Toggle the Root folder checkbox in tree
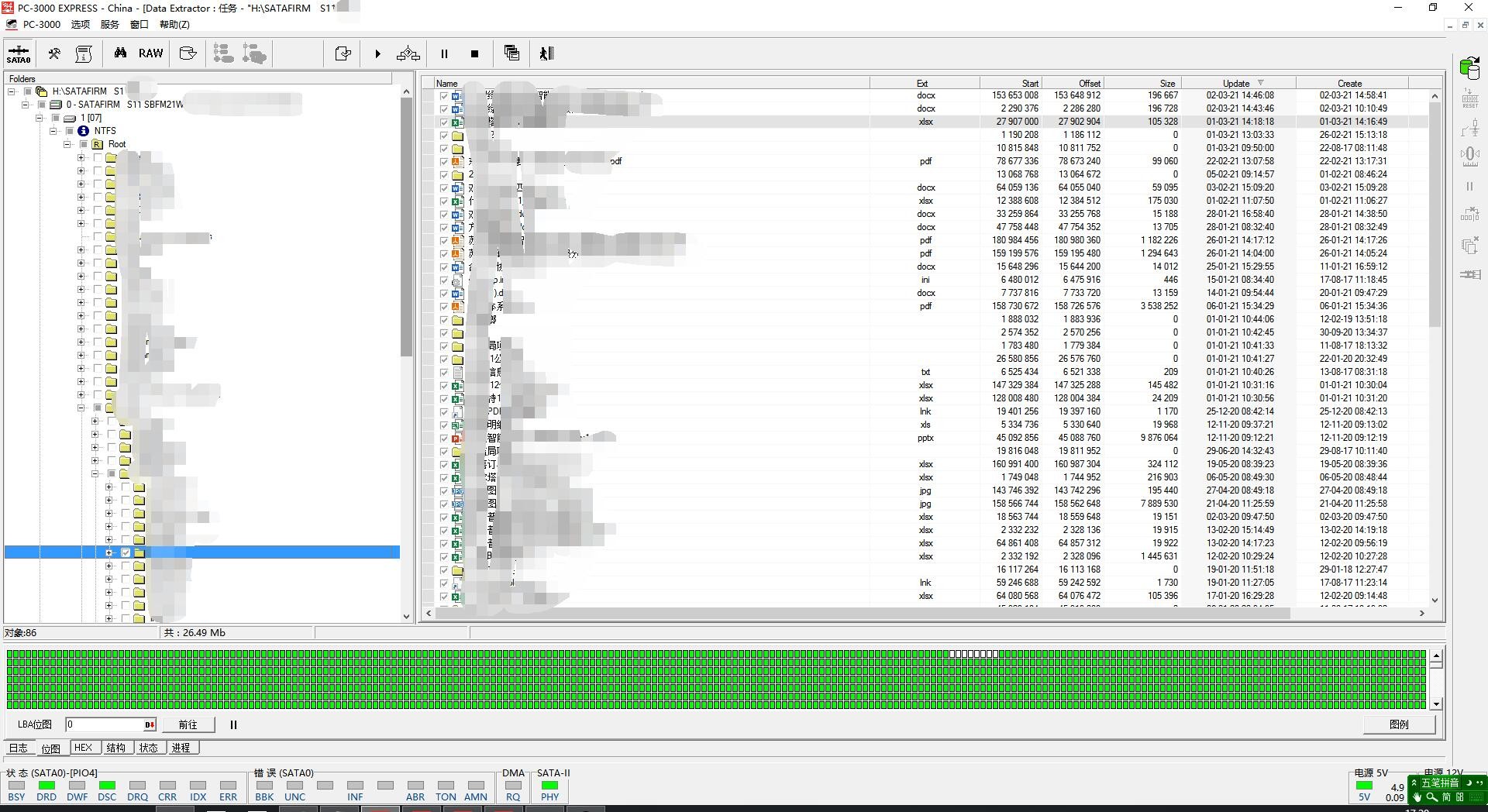Image resolution: width=1488 pixels, height=812 pixels. click(x=84, y=144)
